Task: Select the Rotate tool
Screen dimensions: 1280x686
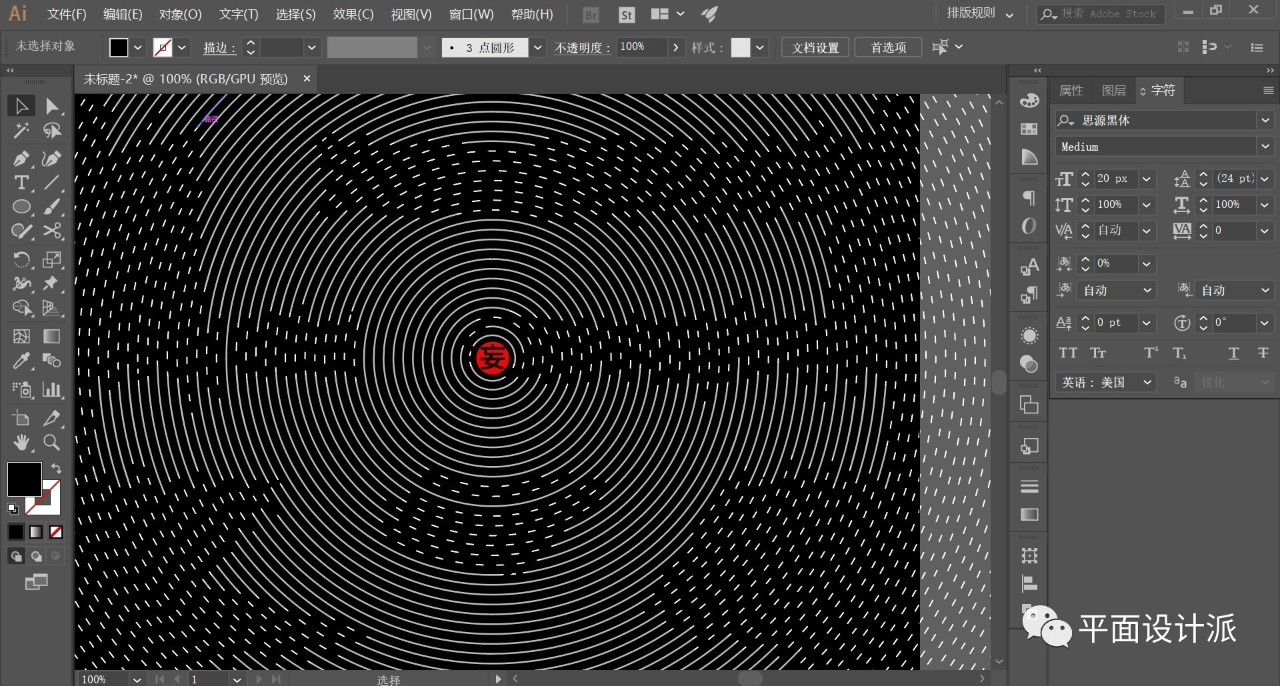Action: 21,260
